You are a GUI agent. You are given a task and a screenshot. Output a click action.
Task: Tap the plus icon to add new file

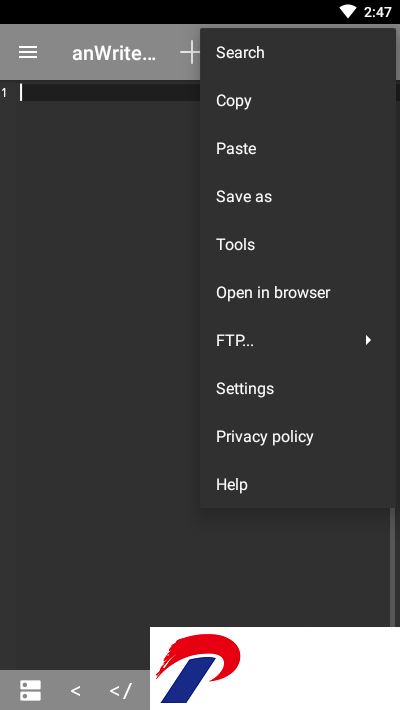click(190, 53)
